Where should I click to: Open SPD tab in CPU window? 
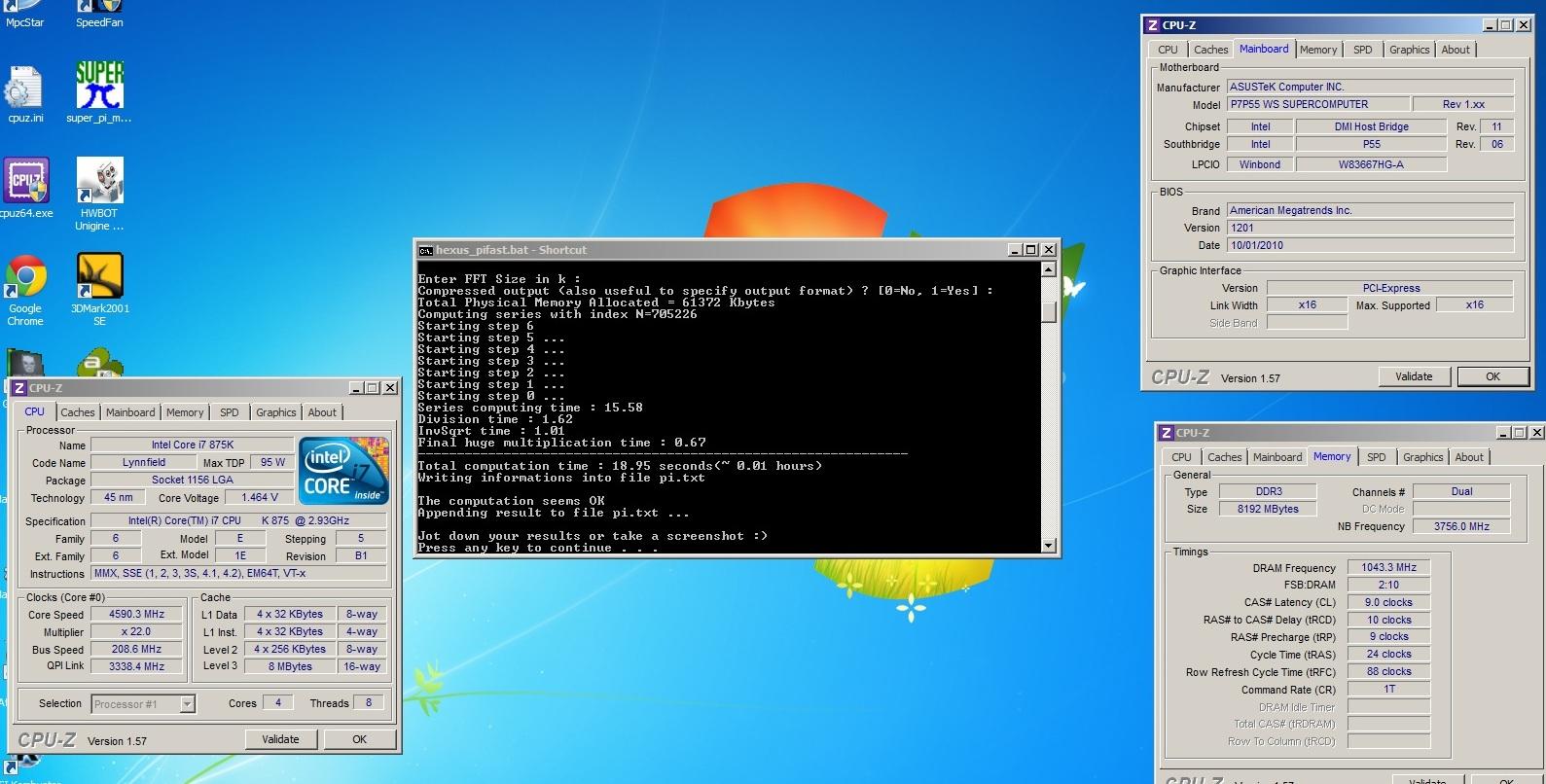(230, 412)
